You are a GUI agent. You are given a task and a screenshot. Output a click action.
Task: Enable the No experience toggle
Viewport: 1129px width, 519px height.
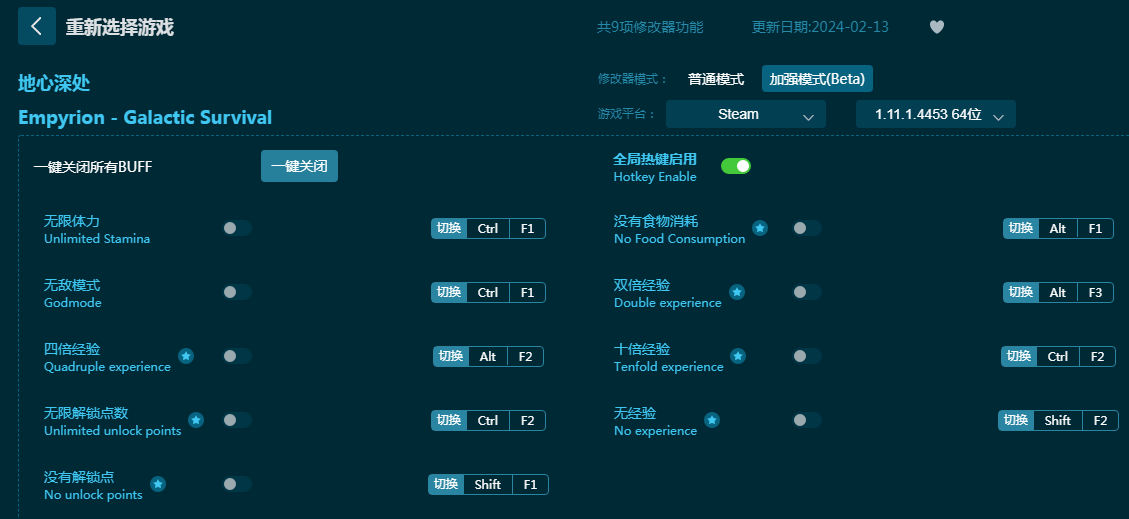click(806, 420)
